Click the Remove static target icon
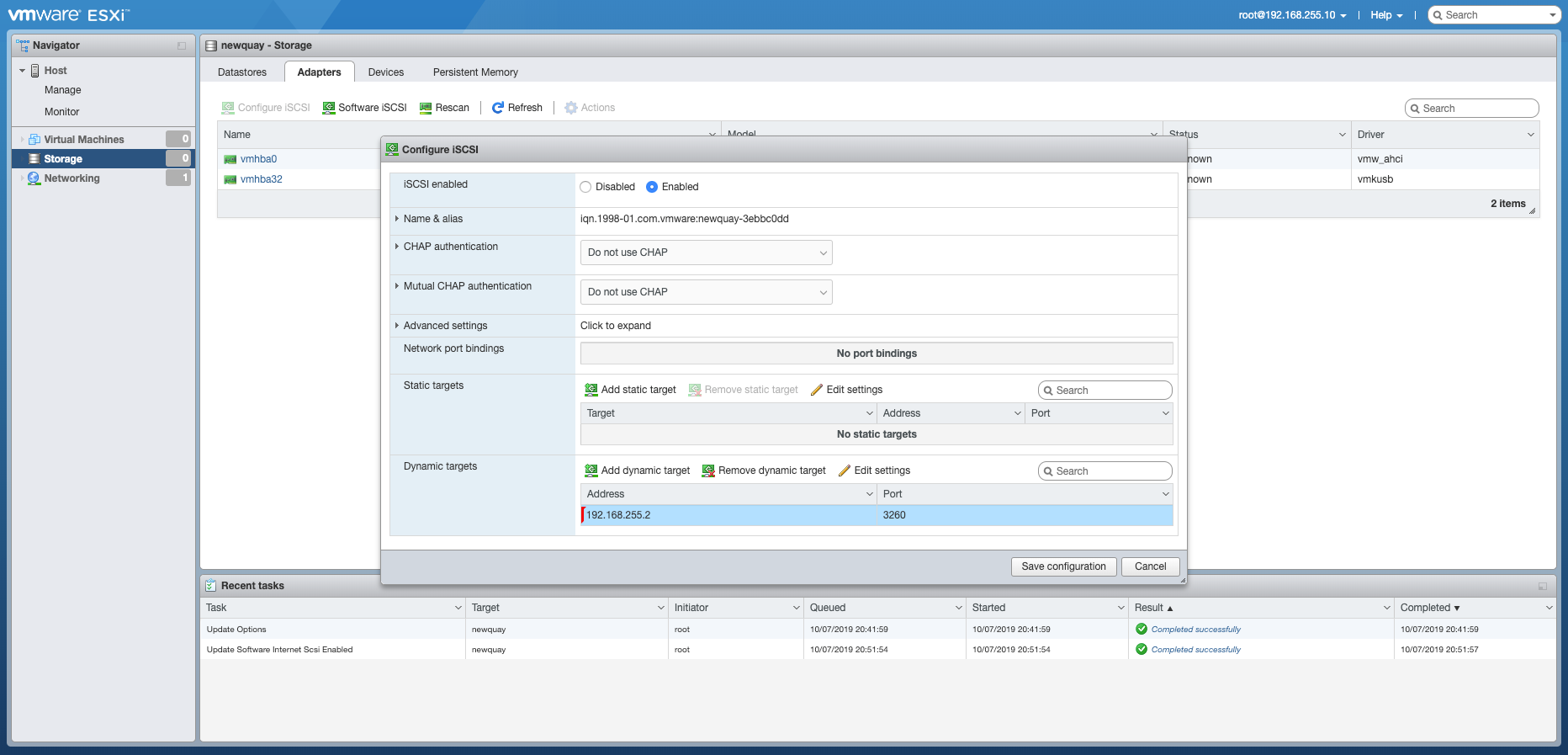 point(695,390)
